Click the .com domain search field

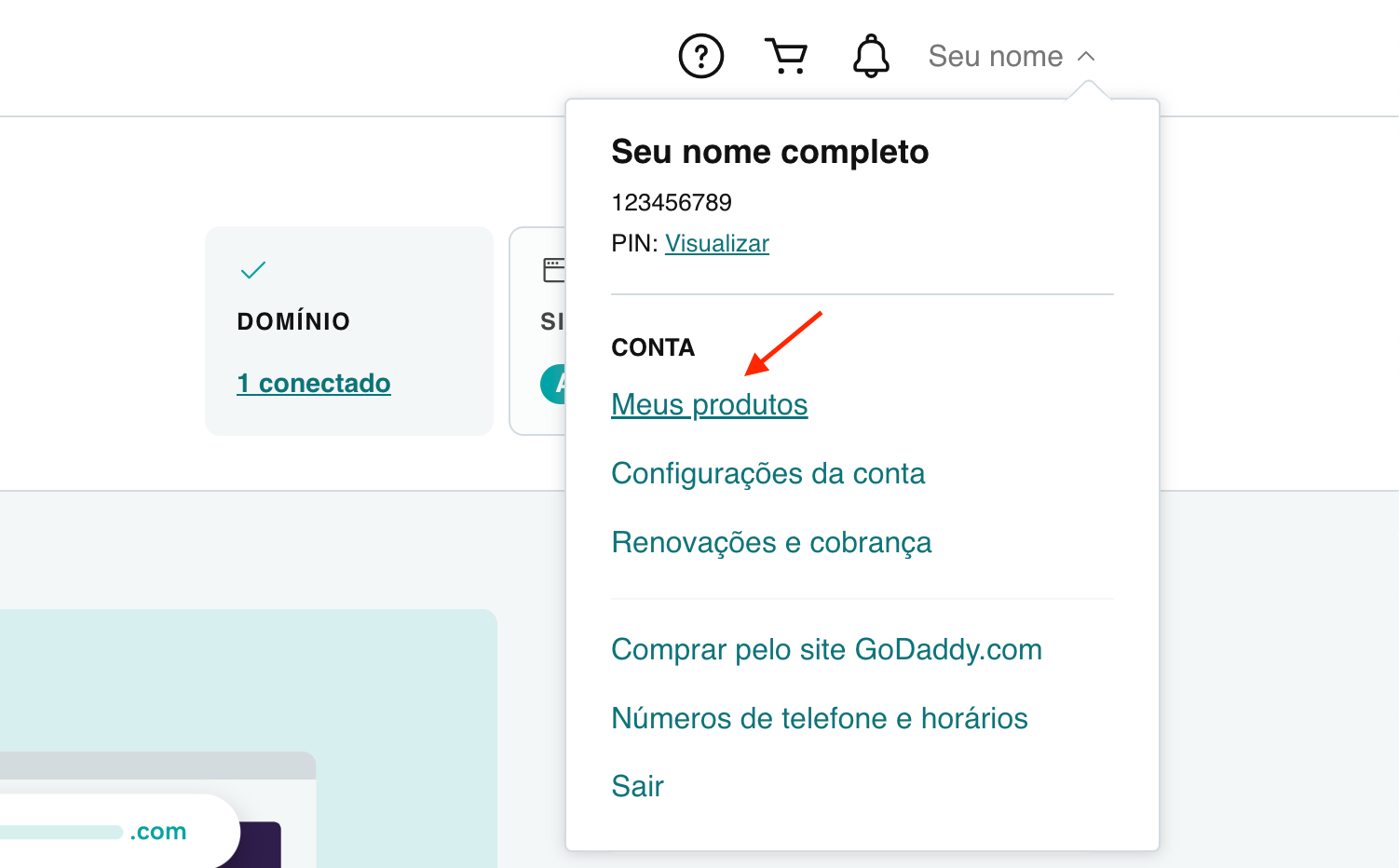coord(120,831)
